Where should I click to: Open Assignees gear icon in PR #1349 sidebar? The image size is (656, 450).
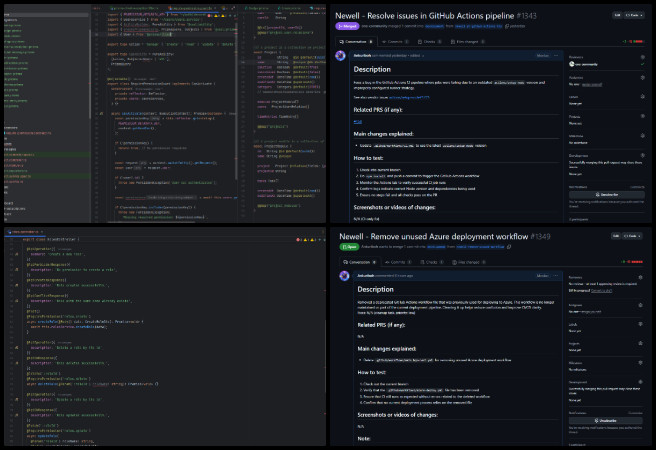[x=640, y=305]
